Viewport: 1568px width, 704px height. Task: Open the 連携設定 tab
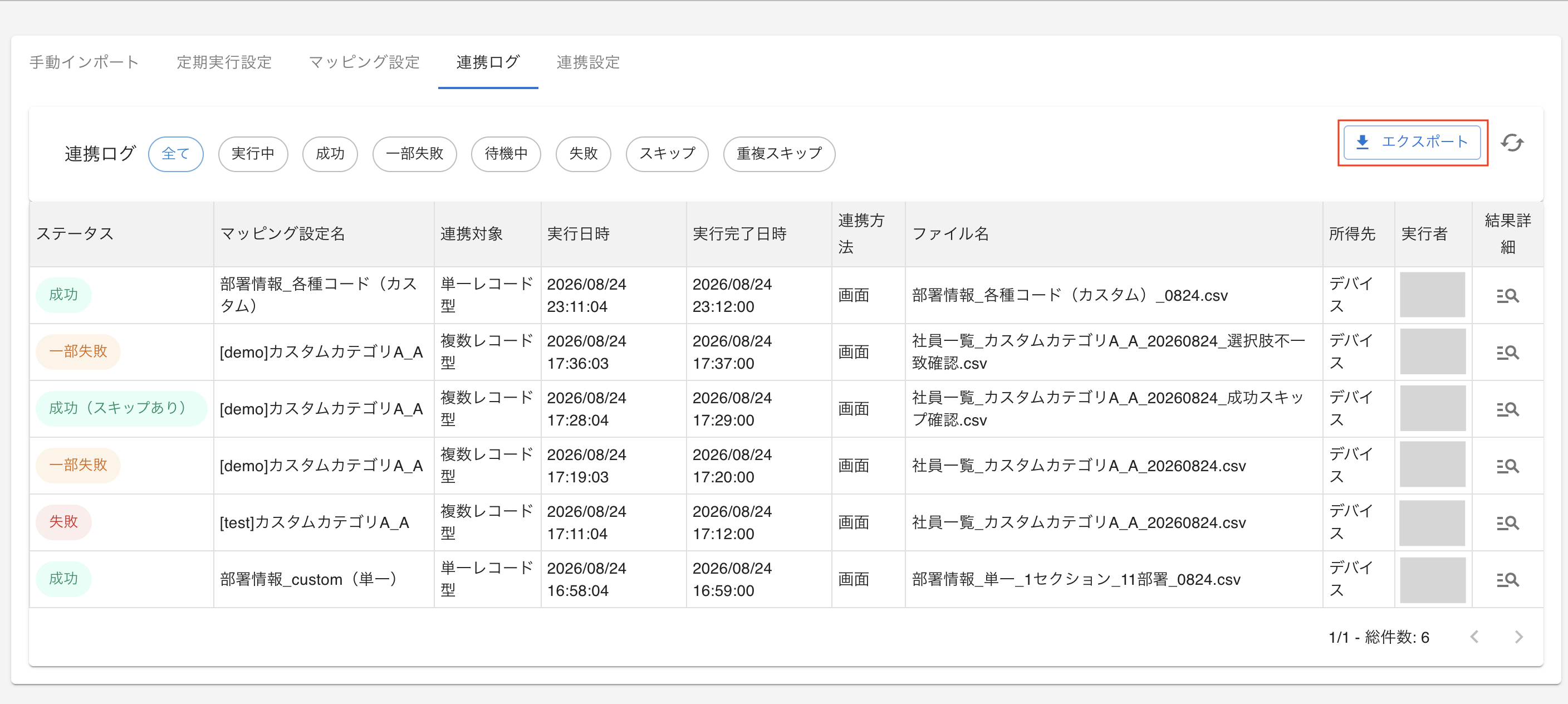point(587,62)
